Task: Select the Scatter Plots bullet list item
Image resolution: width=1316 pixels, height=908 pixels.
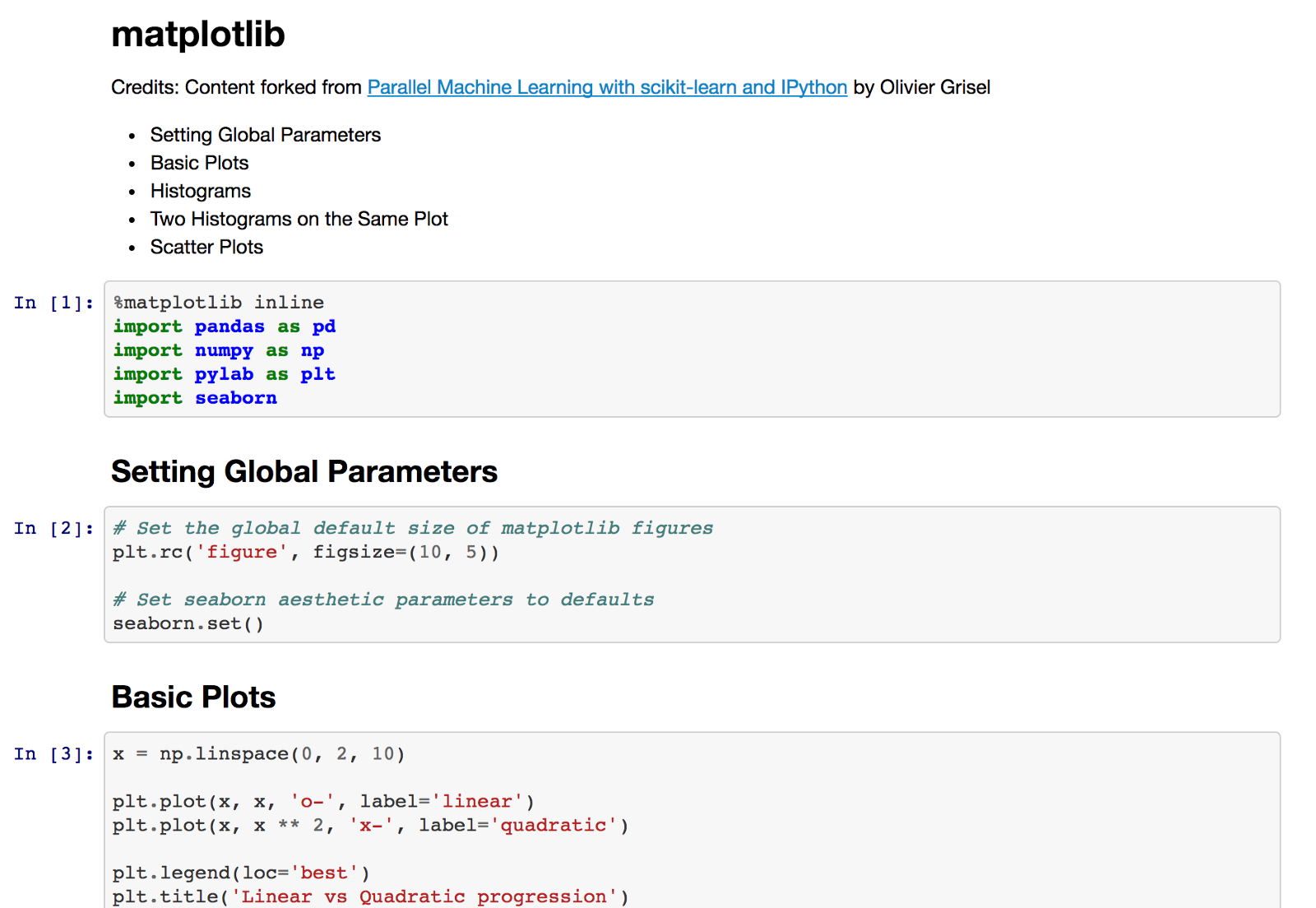Action: 206,247
